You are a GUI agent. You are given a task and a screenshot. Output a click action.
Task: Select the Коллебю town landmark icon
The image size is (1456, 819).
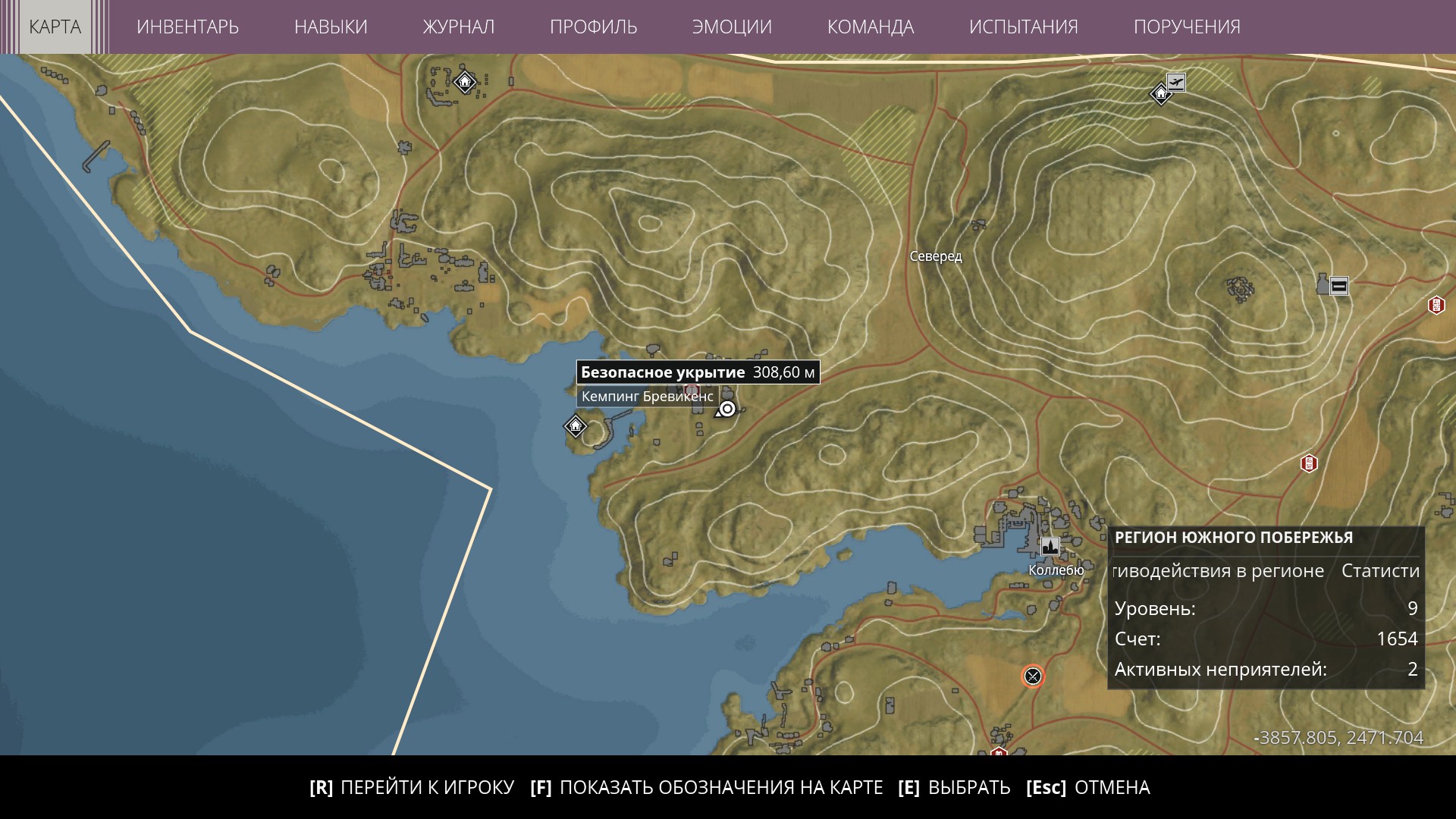tap(1050, 546)
